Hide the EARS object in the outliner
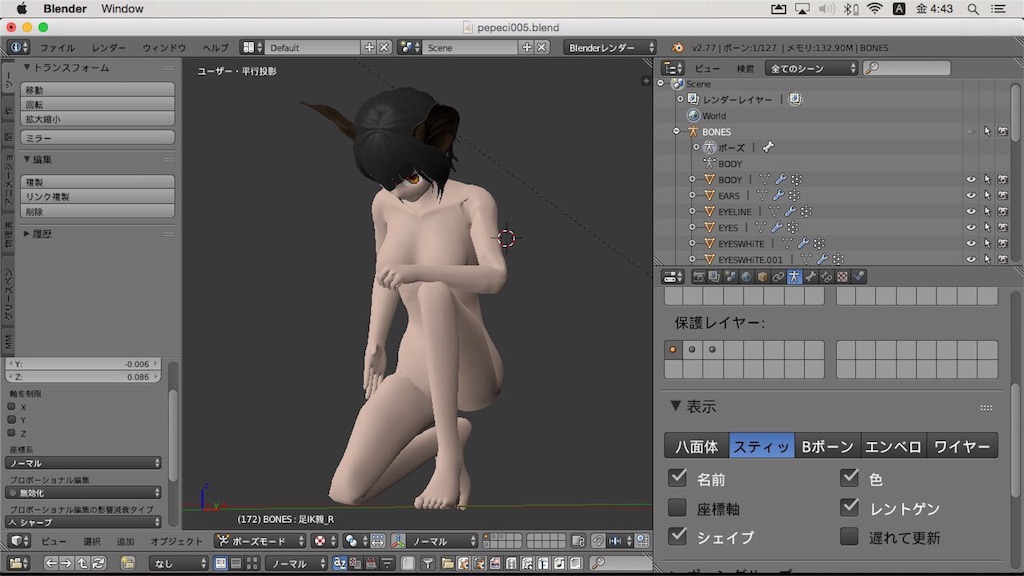Screen dimensions: 1024x576 [x=971, y=195]
